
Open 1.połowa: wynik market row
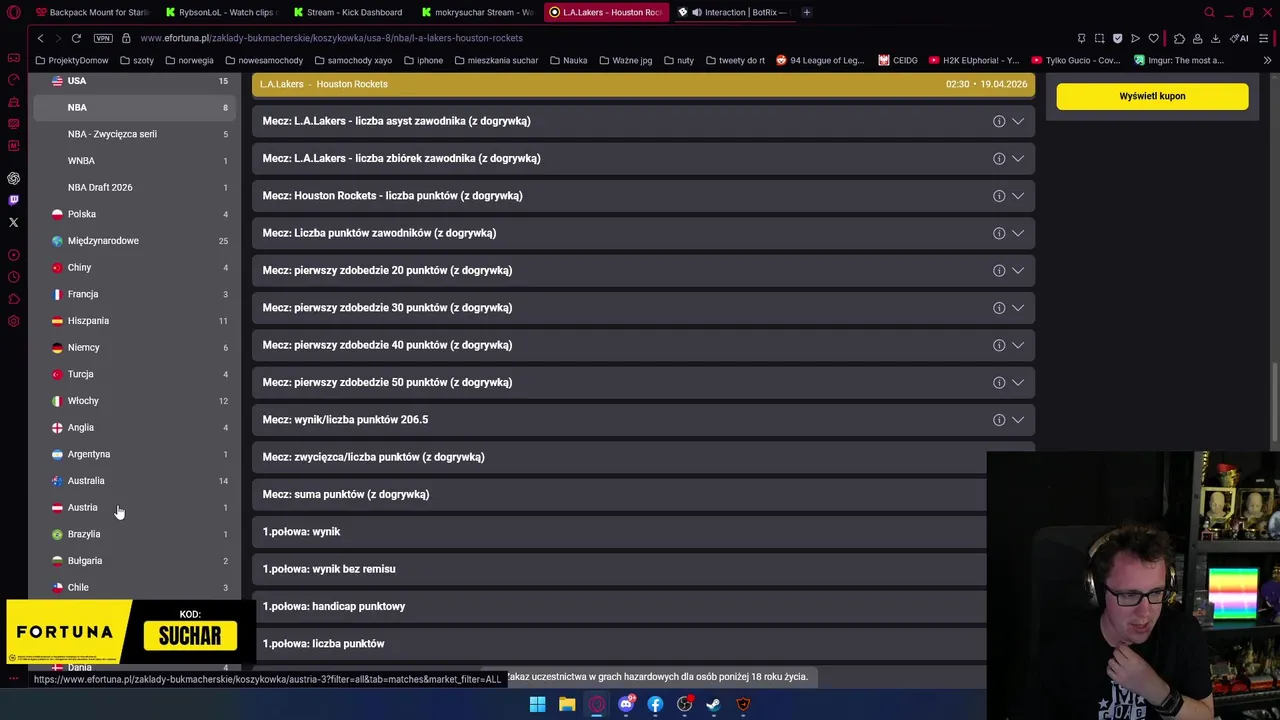click(620, 532)
